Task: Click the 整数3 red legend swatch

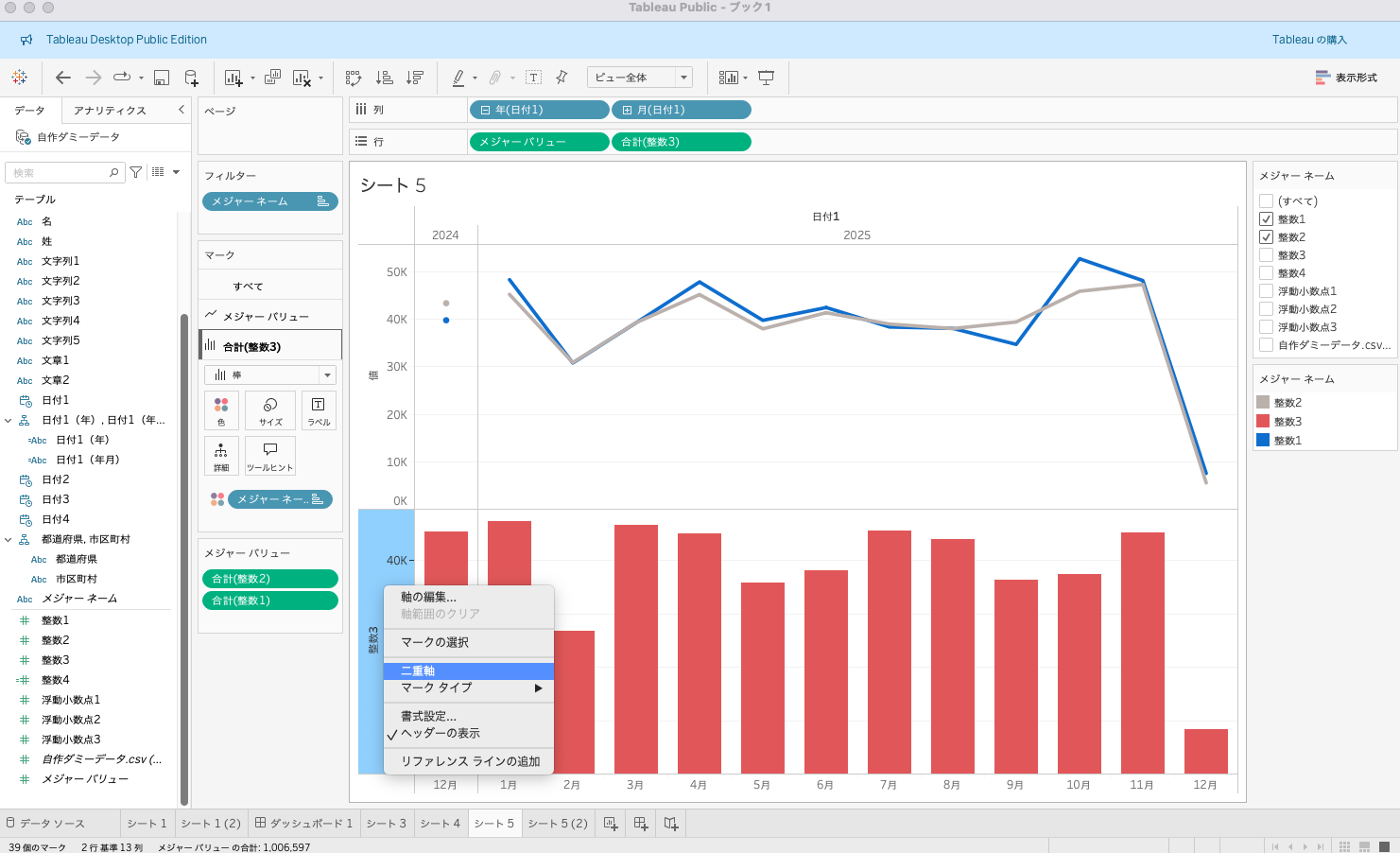Action: [1263, 421]
